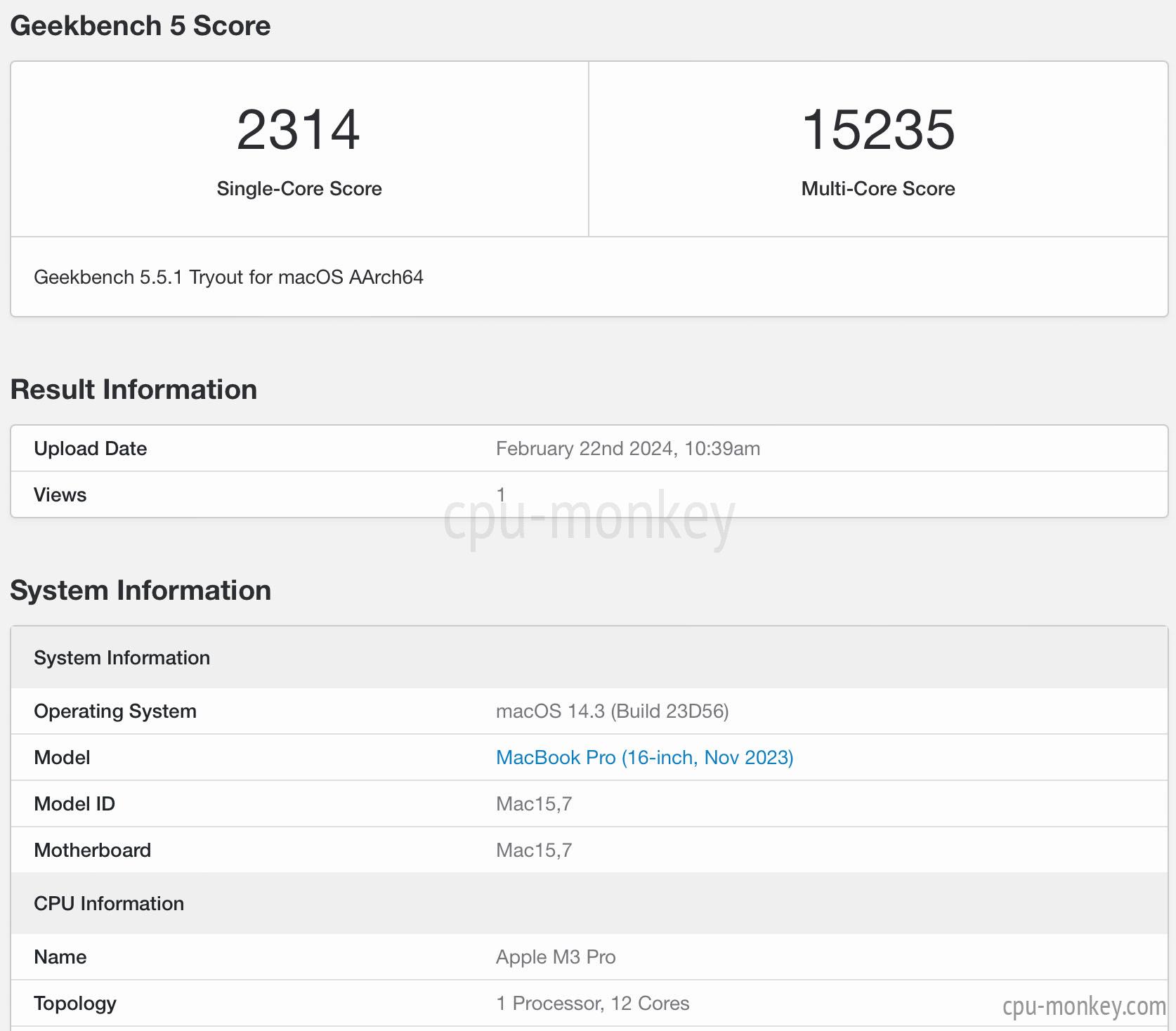The width and height of the screenshot is (1176, 1031).
Task: Select the Mac15,7 value in Motherboard row
Action: tap(534, 850)
